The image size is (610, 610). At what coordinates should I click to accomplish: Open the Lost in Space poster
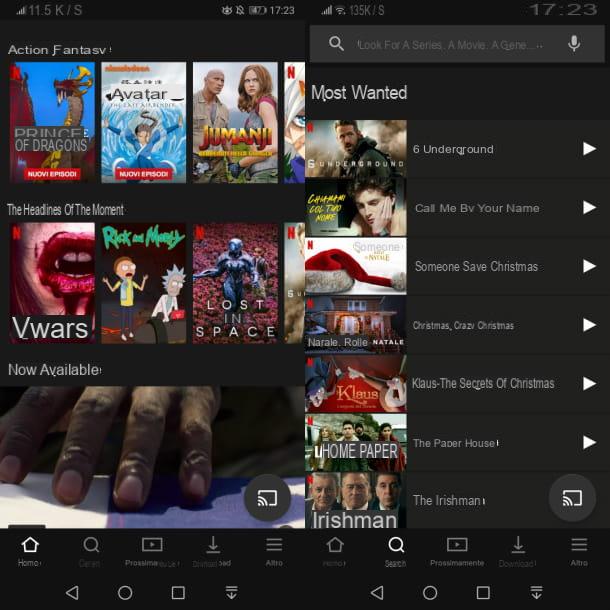coord(235,283)
